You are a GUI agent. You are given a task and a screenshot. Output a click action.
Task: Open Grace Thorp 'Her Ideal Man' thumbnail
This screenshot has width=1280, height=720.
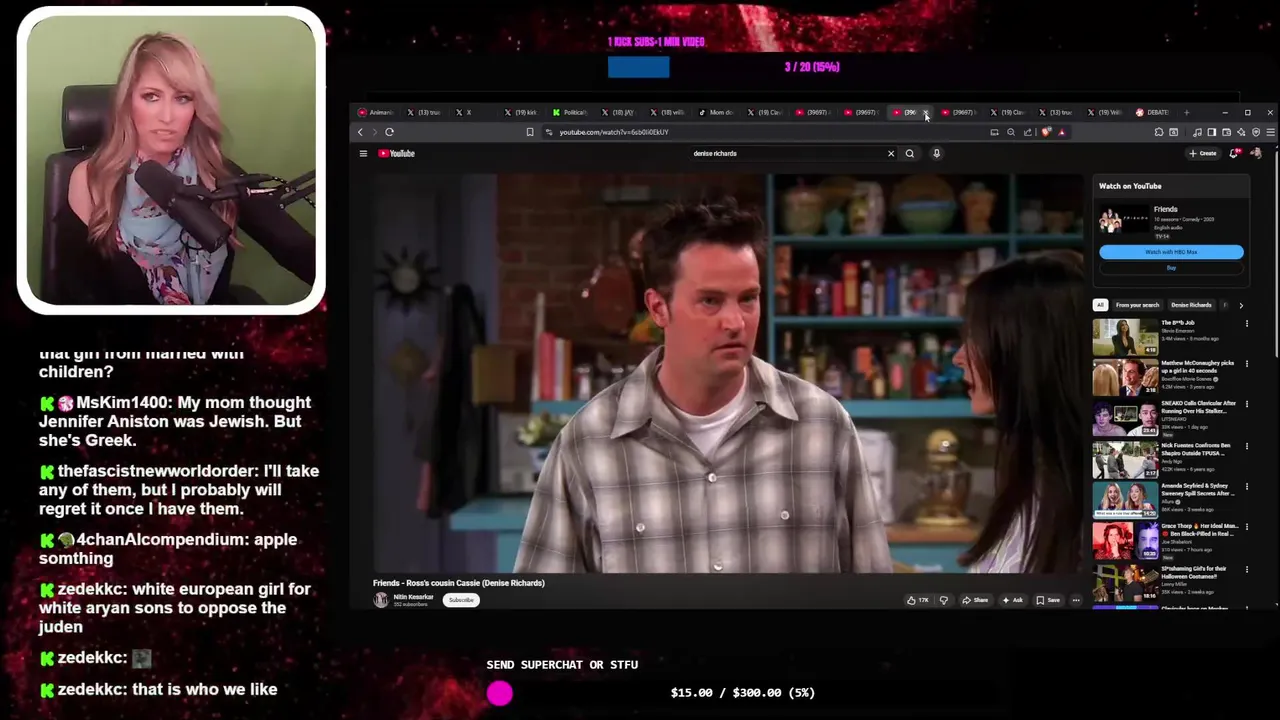click(1125, 542)
